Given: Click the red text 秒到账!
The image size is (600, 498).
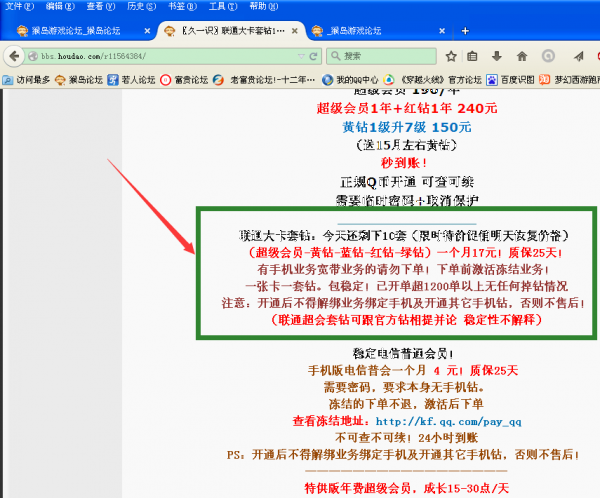Looking at the screenshot, I should pos(404,163).
